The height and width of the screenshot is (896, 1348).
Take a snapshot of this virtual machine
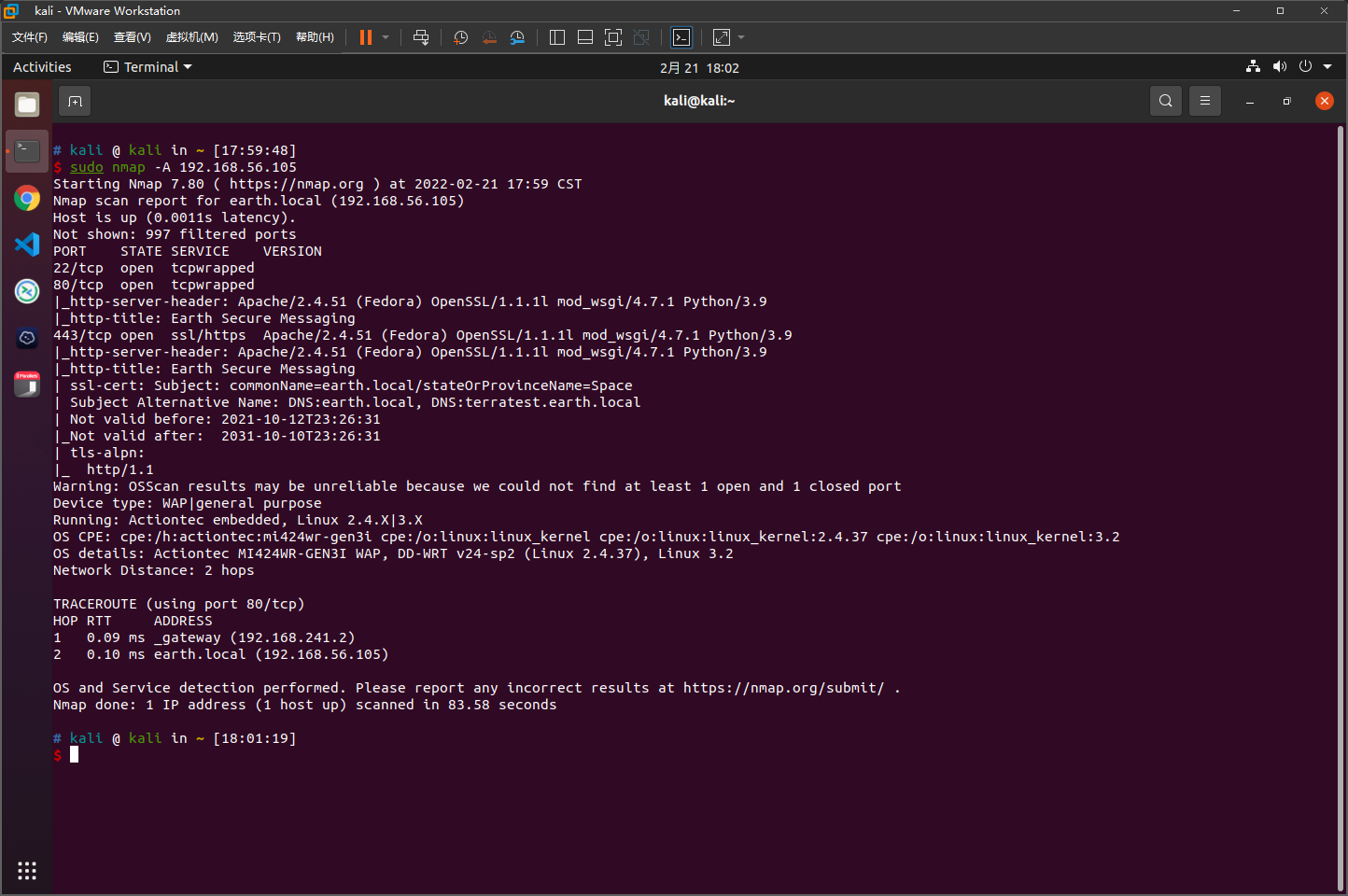(460, 37)
